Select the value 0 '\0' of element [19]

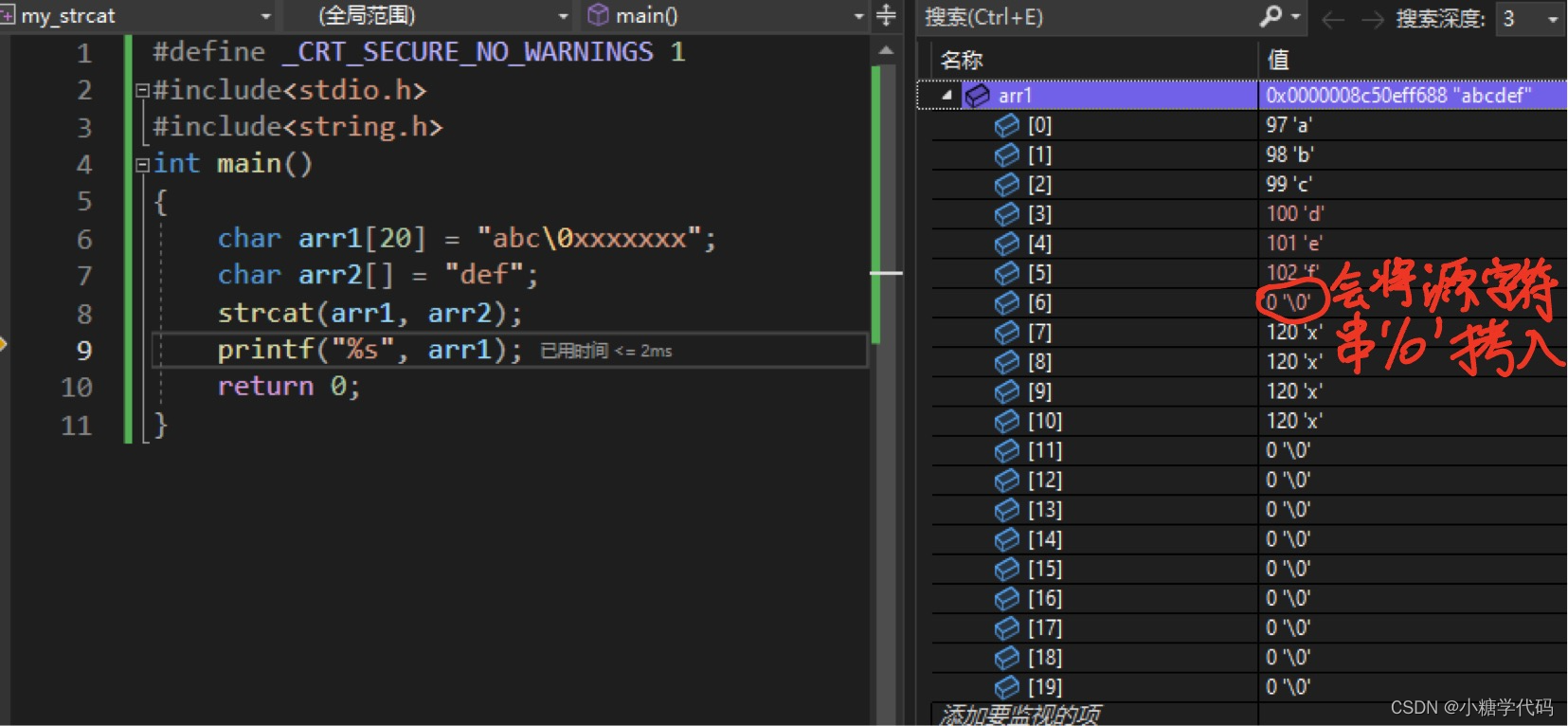tap(1289, 687)
